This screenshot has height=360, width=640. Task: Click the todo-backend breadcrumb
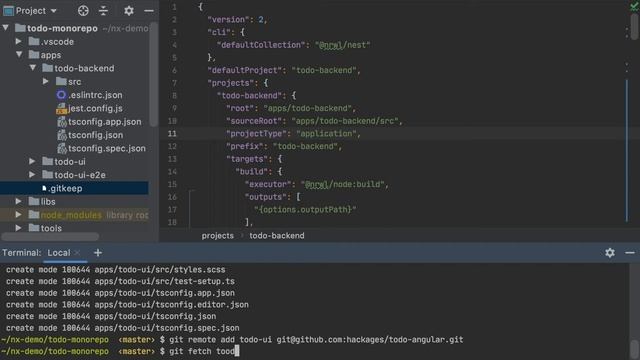[x=277, y=236]
